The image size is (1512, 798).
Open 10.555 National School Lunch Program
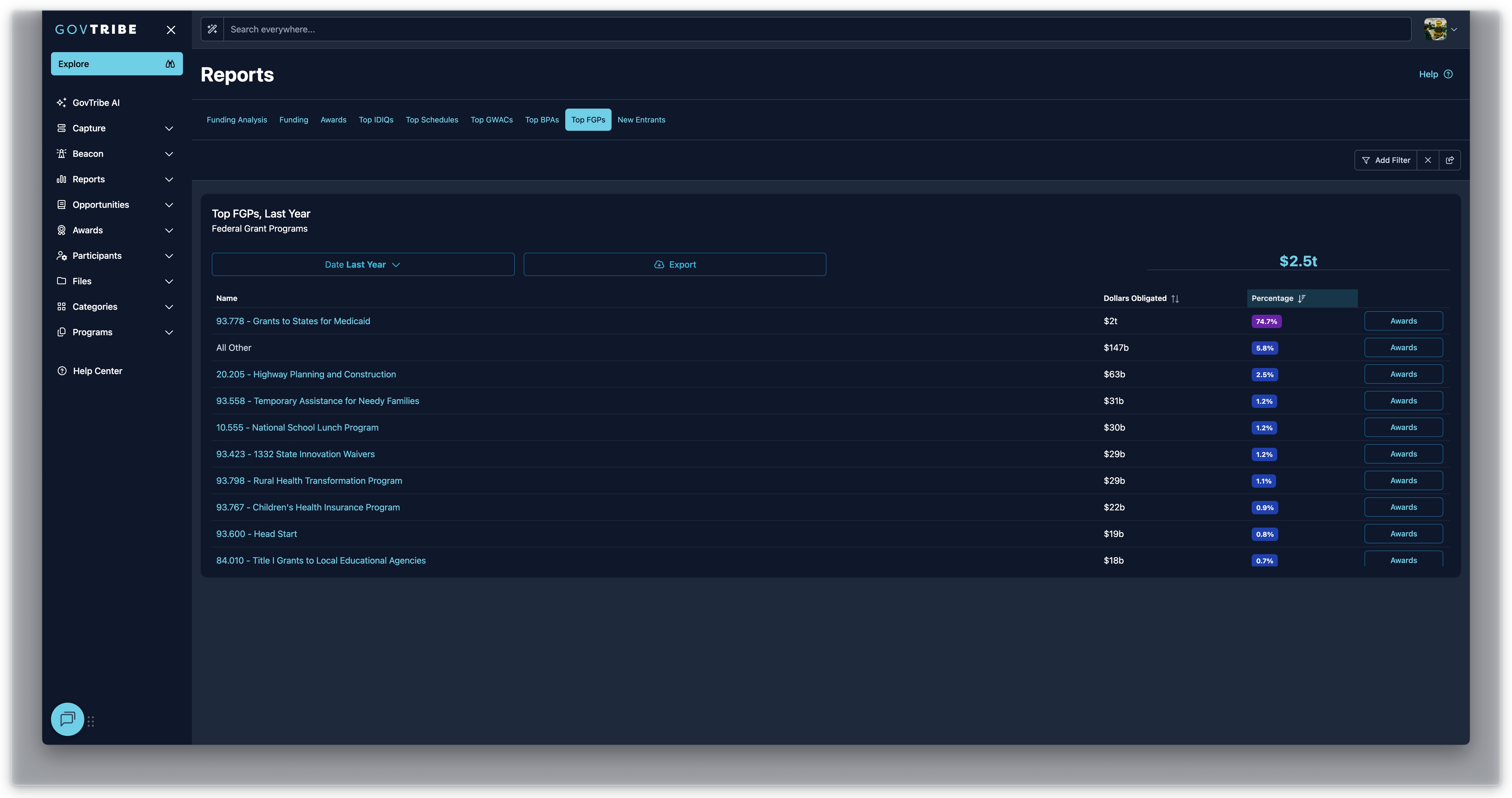297,428
